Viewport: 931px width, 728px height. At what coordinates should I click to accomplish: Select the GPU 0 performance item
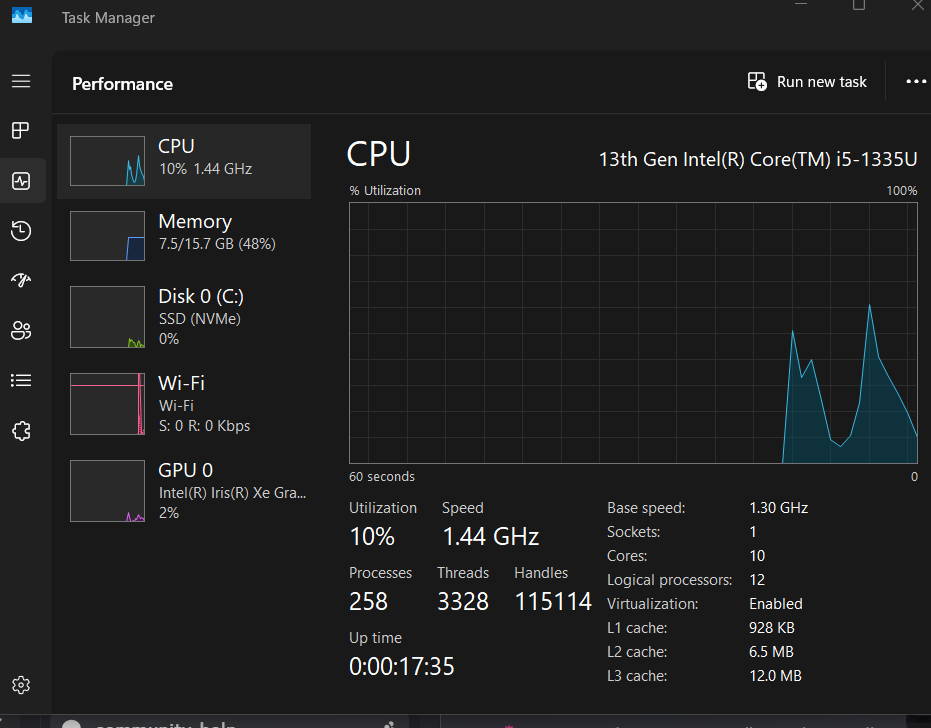(184, 491)
